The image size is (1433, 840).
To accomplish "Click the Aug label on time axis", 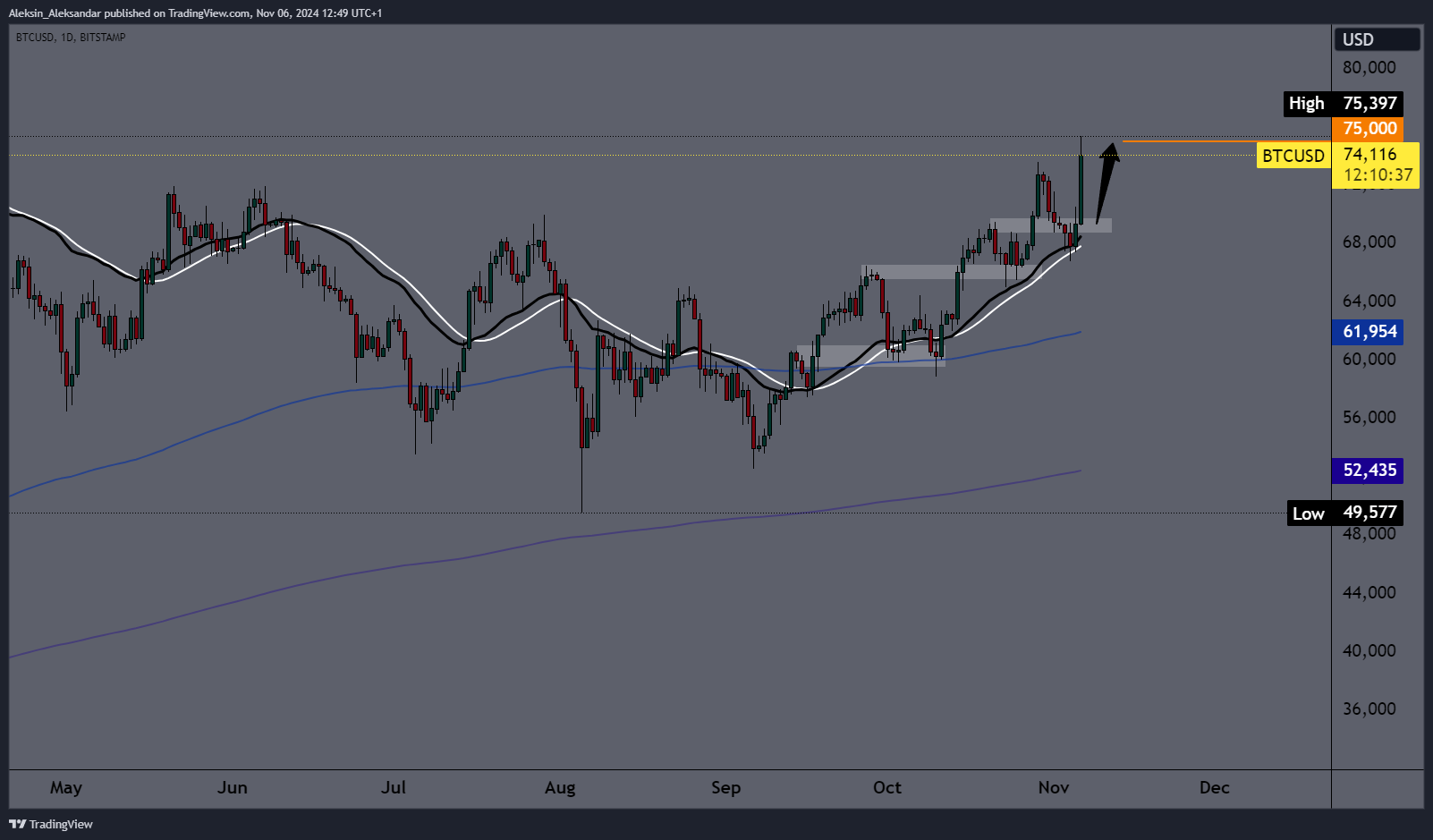I will [560, 788].
